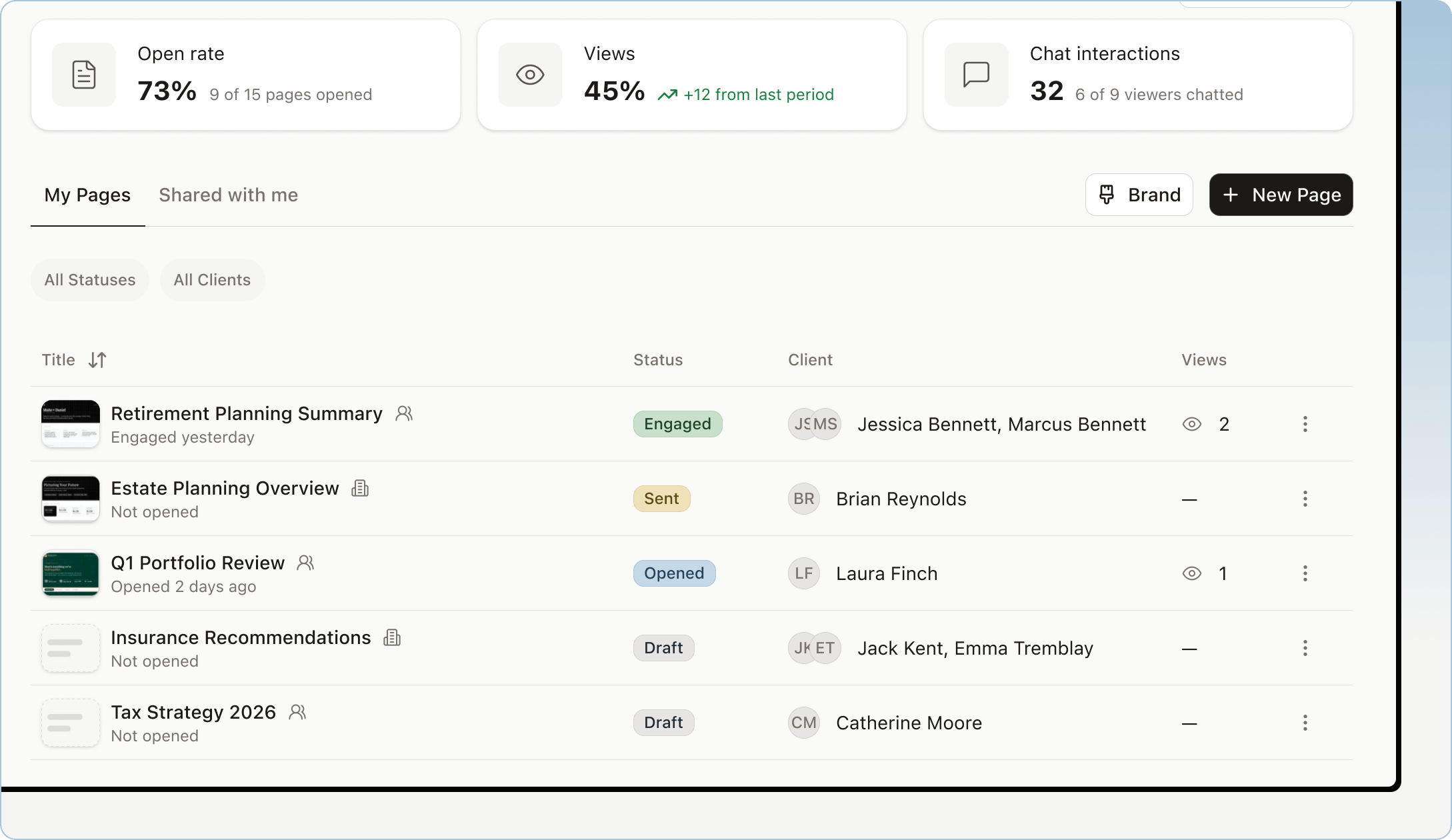Select the My Pages tab
This screenshot has height=840, width=1452.
(x=87, y=195)
